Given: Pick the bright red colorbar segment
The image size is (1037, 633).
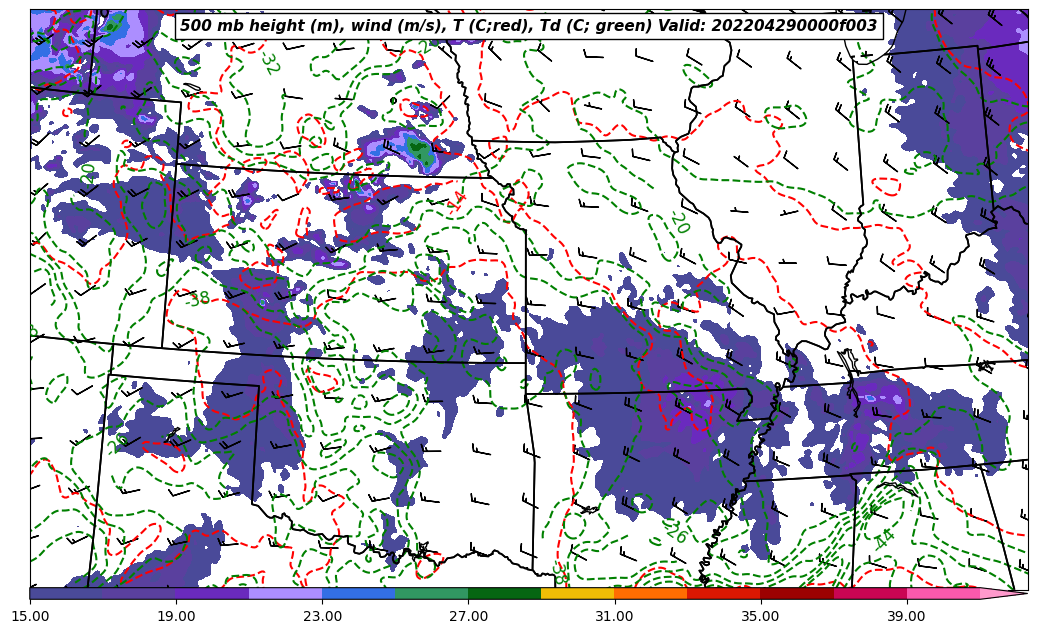Looking at the screenshot, I should 723,593.
